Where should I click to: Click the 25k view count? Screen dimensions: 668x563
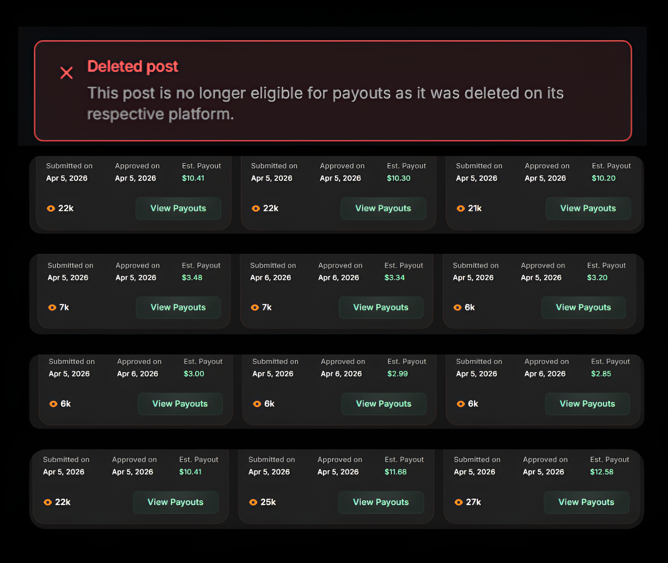268,502
